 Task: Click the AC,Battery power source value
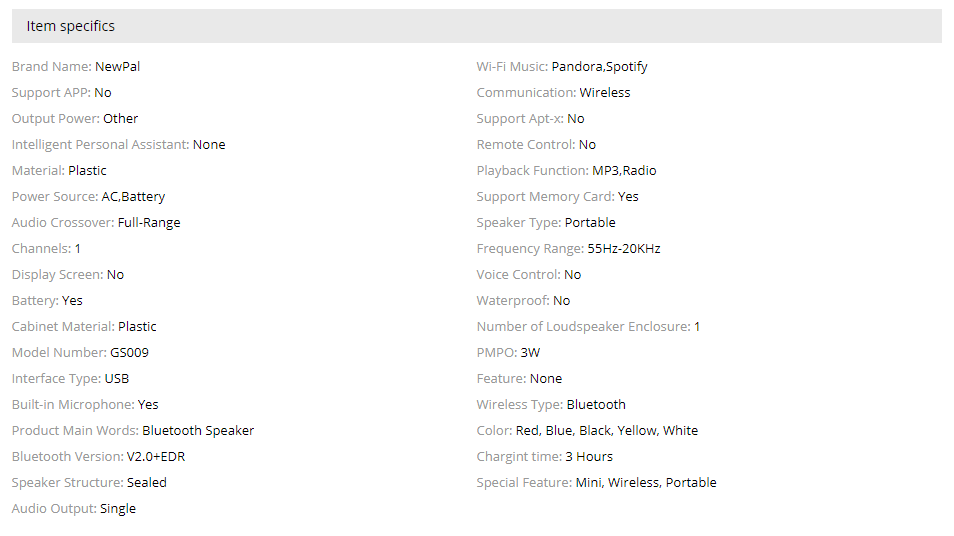[x=133, y=196]
